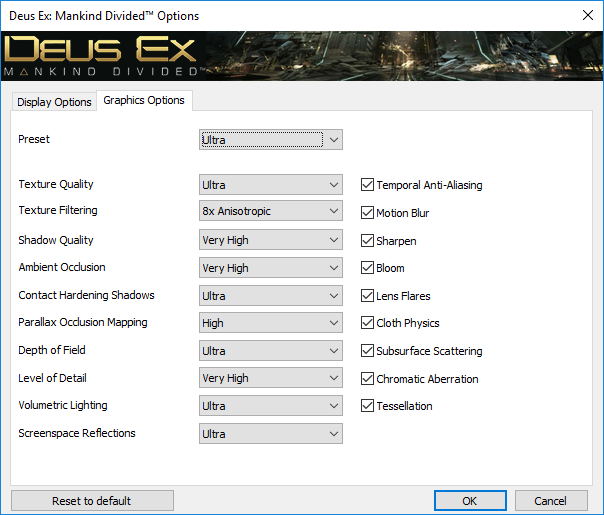Select the Graphics Options tab
604x515 pixels.
click(144, 100)
